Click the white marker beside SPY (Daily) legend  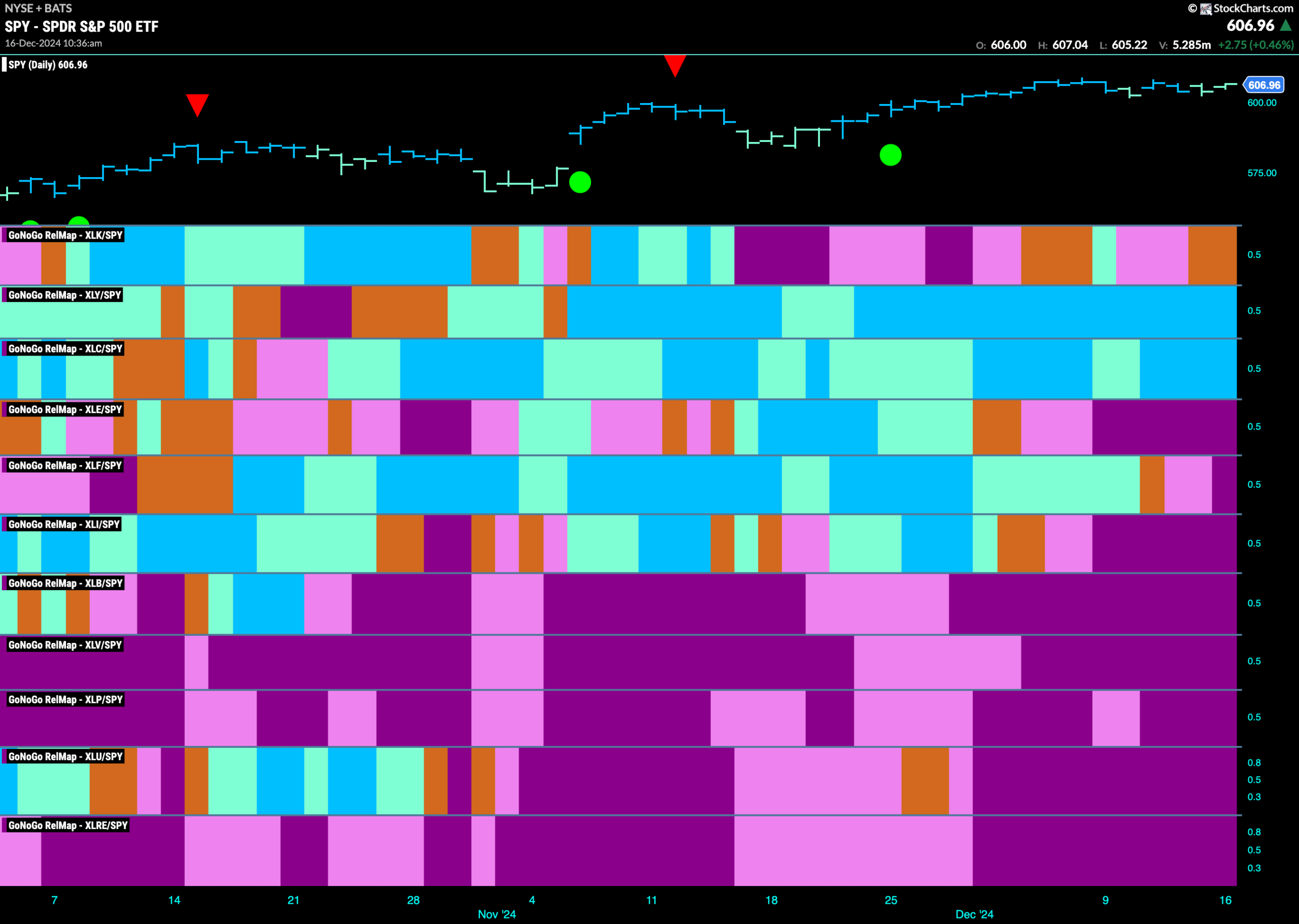click(4, 64)
